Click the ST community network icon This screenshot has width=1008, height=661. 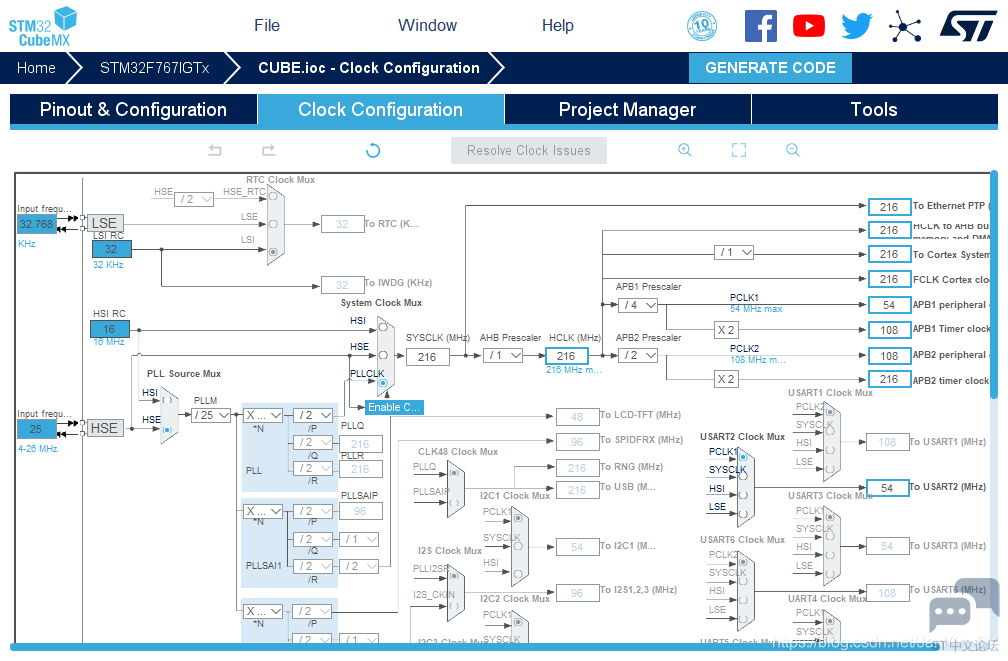pos(905,26)
